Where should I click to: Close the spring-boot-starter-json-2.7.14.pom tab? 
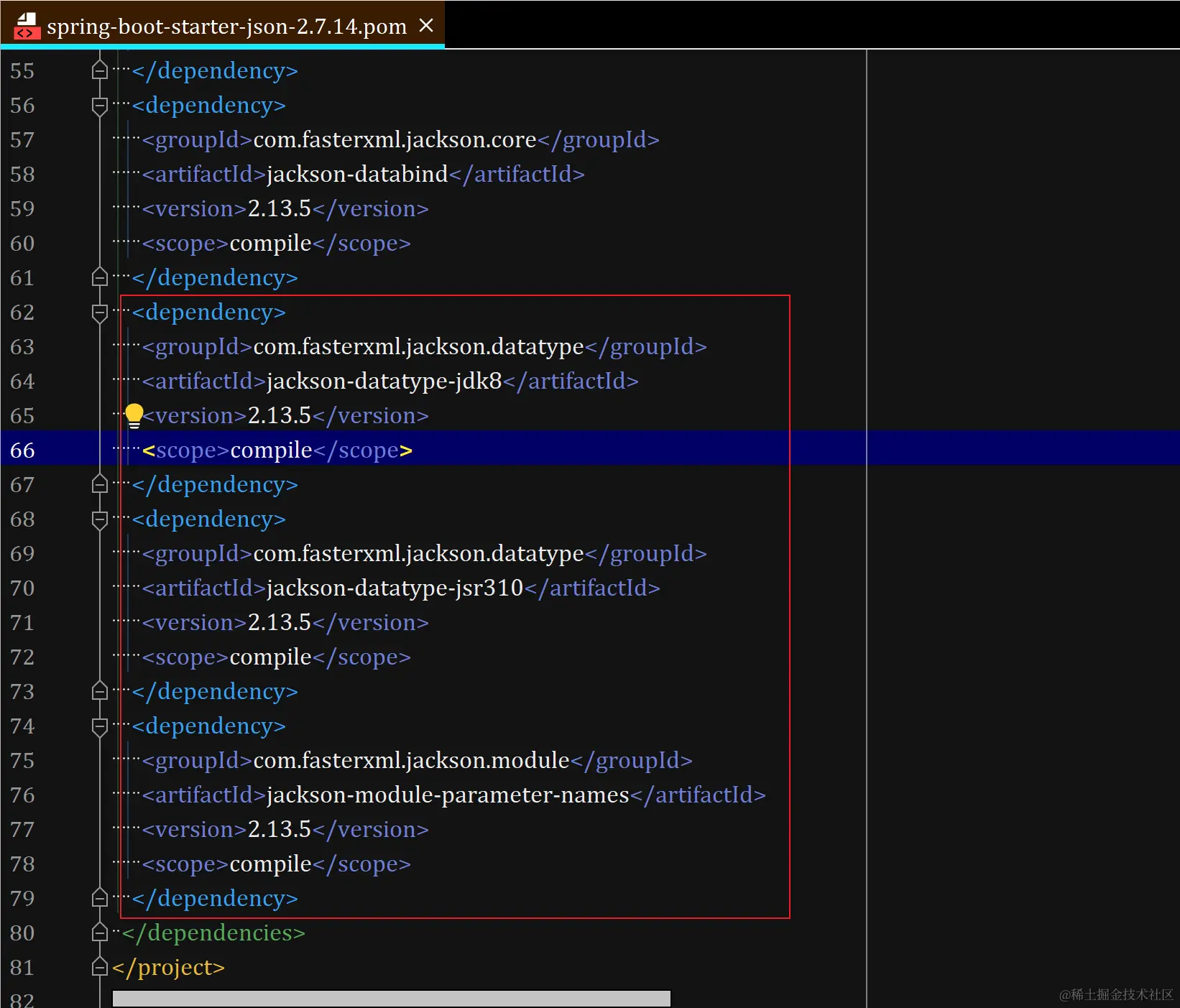(x=426, y=25)
